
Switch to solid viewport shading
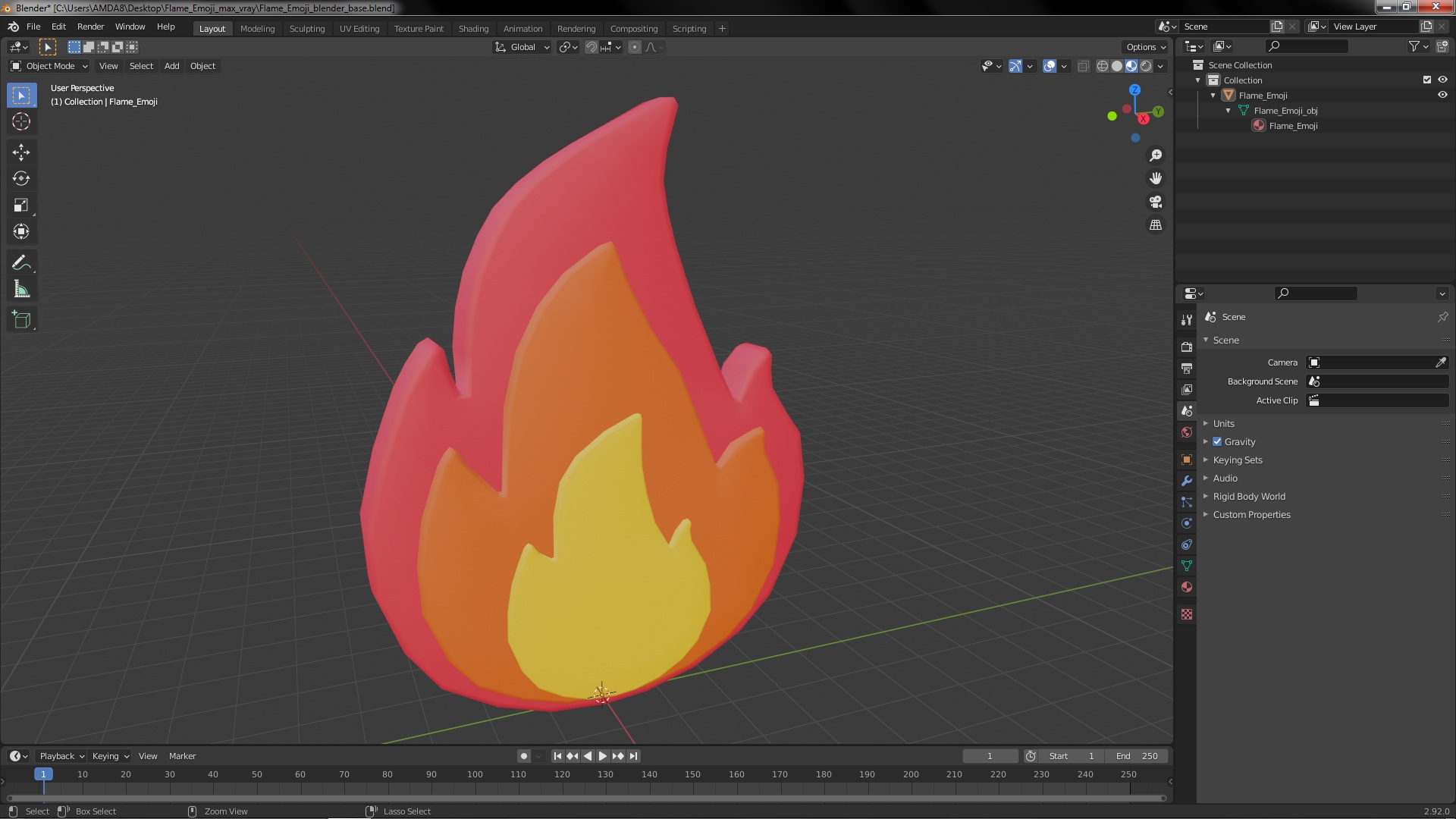tap(1117, 66)
